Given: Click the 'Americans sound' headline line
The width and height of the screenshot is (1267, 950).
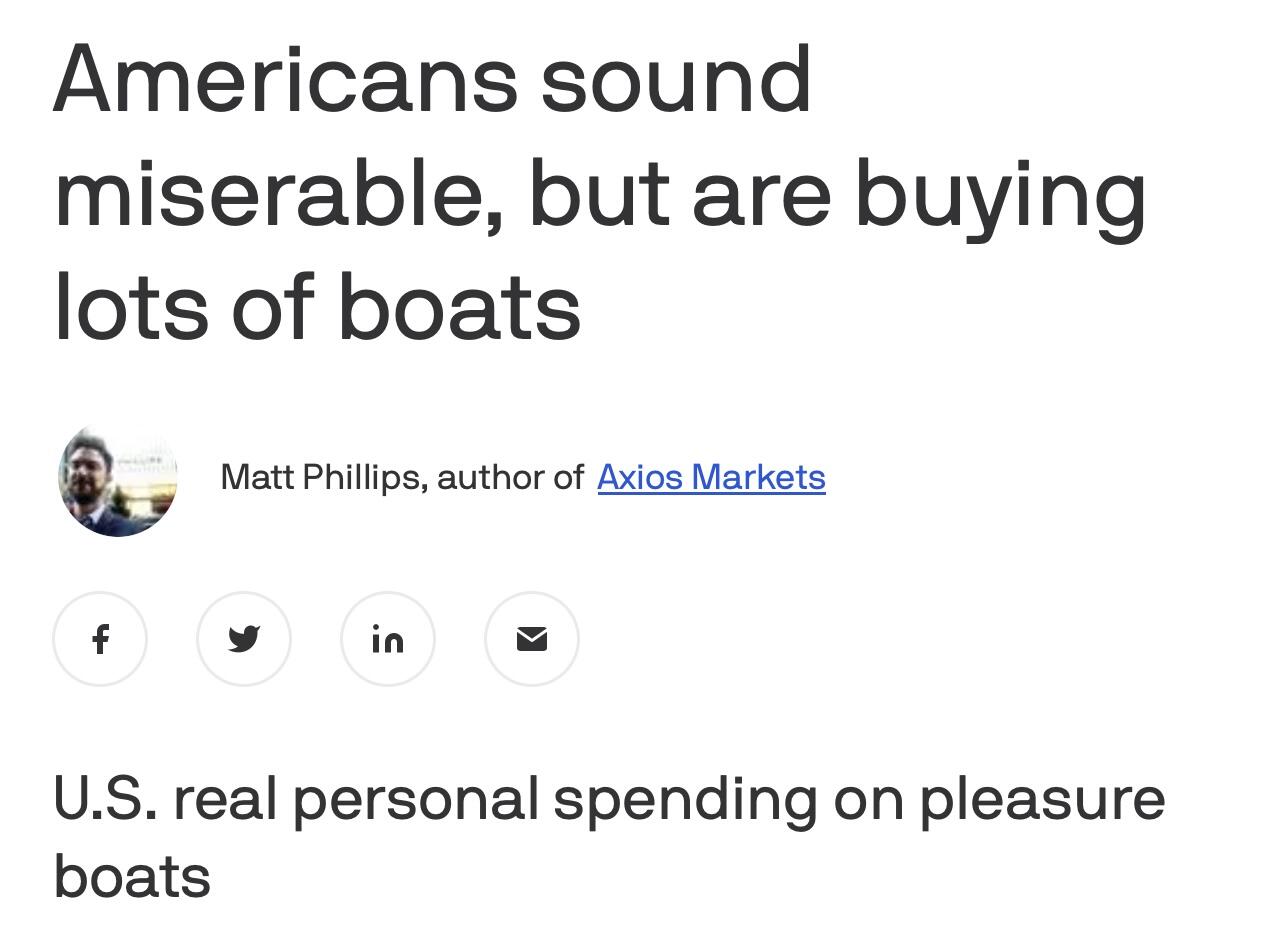Looking at the screenshot, I should point(432,79).
